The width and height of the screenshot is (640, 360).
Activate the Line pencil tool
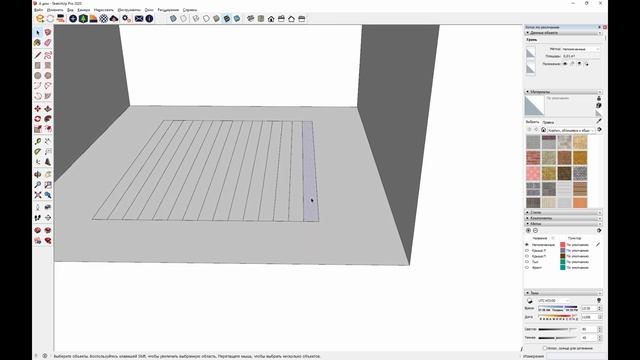38,55
